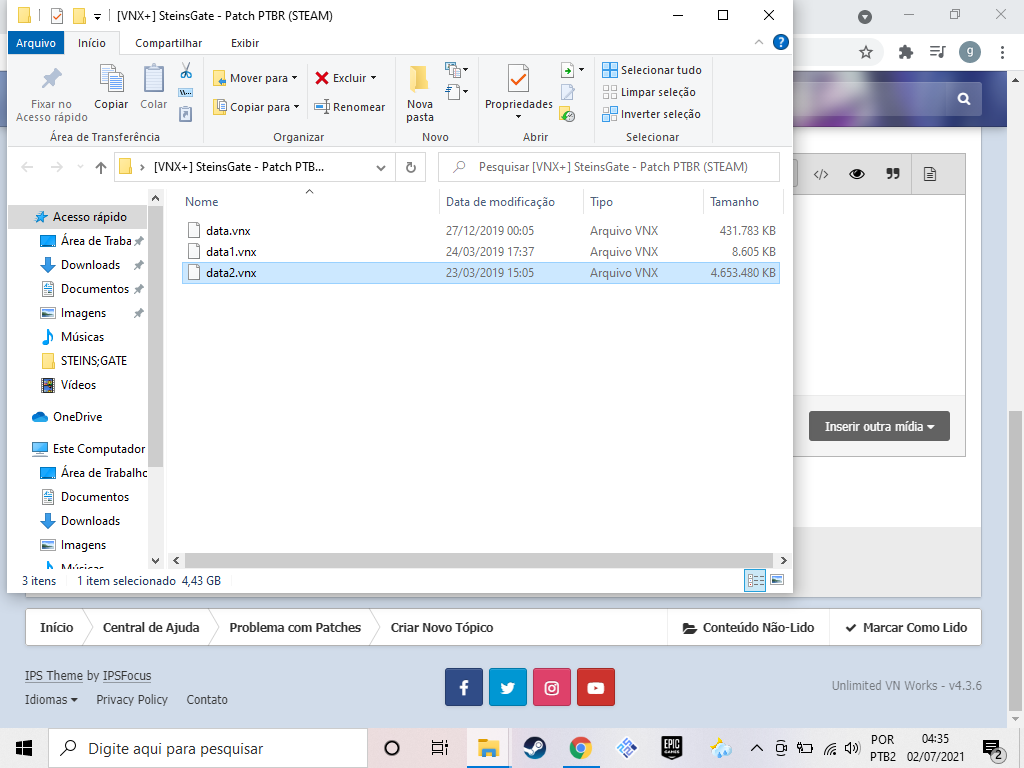
Task: Switch to the Compartilhar ribbon tab
Action: point(168,43)
